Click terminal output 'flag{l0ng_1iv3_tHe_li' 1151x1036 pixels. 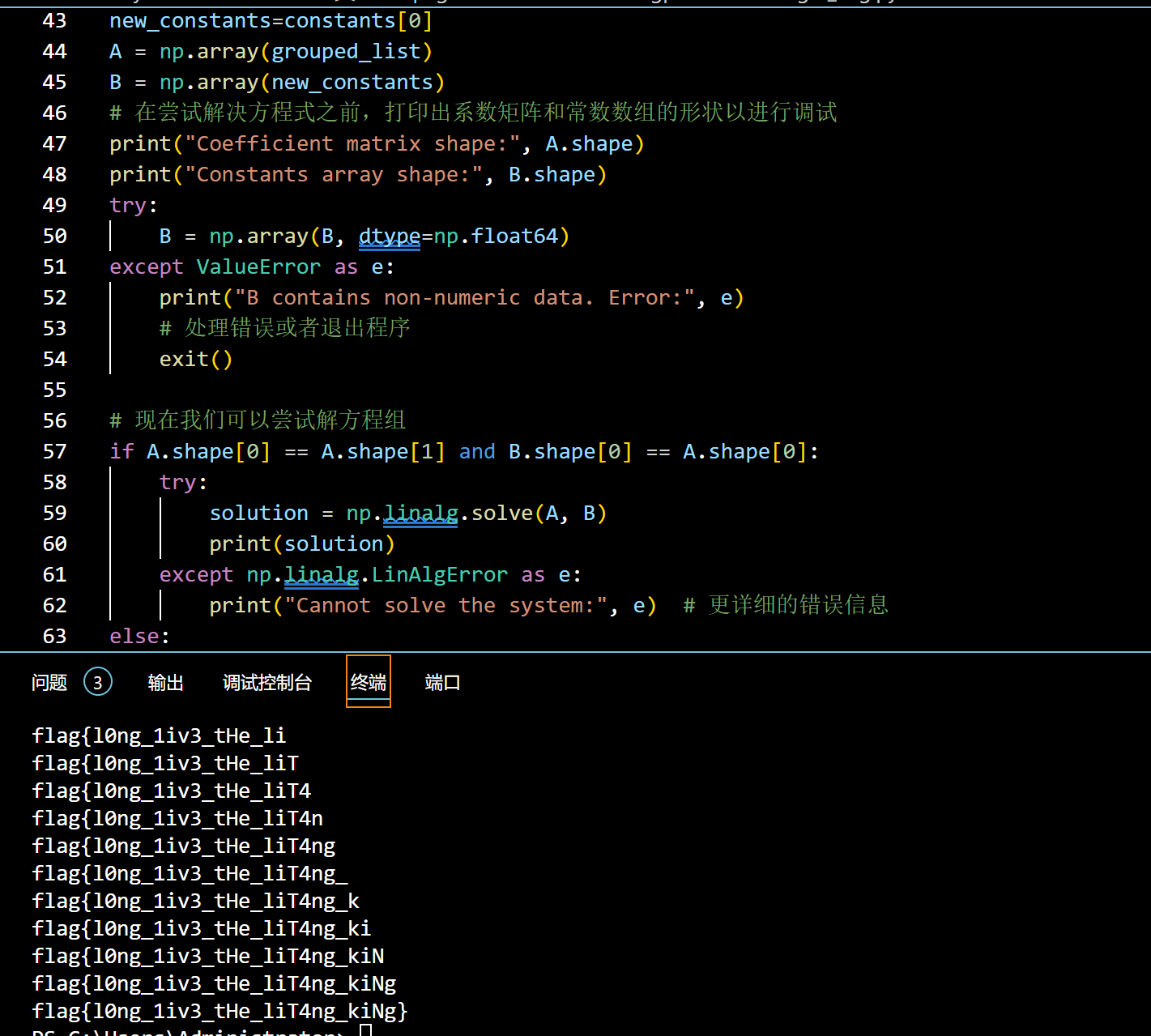160,735
